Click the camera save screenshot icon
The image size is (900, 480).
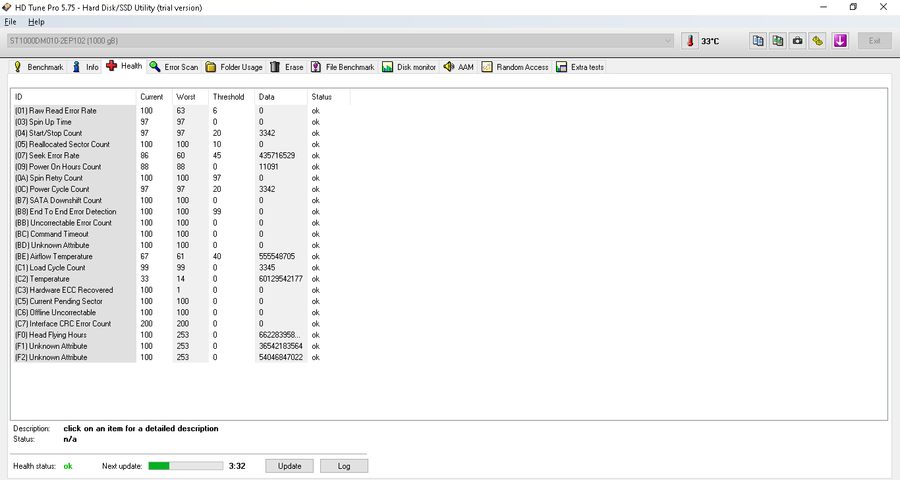coord(798,41)
